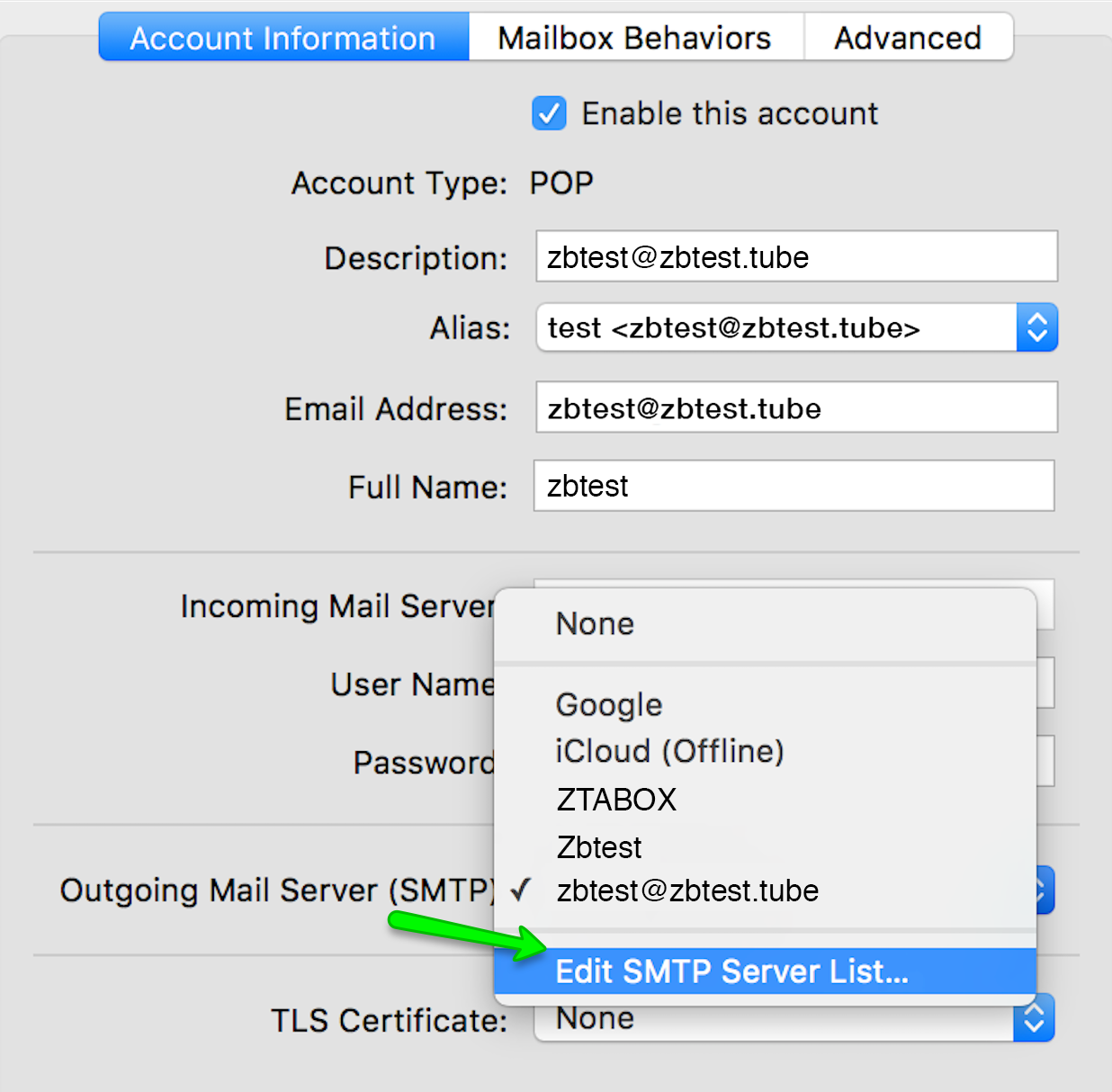
Task: Click into the Description text field
Action: 795,257
